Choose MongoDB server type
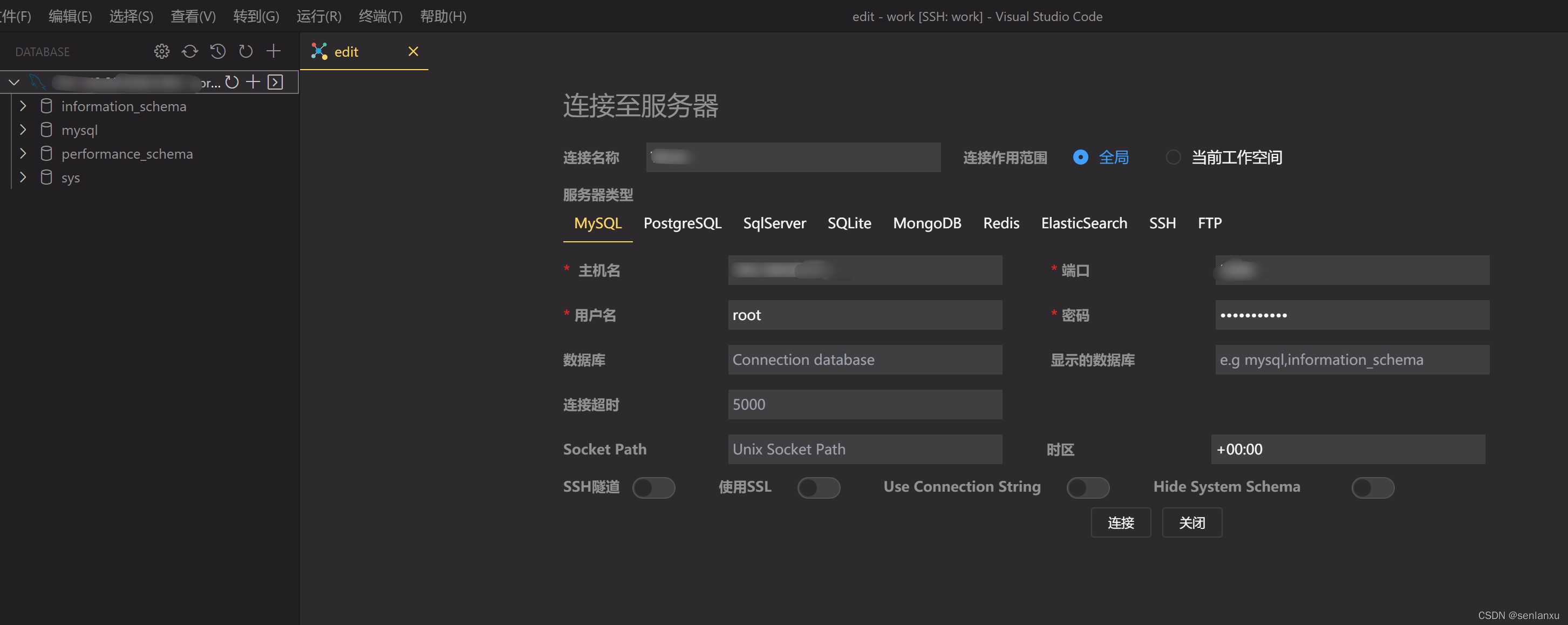 pos(927,223)
